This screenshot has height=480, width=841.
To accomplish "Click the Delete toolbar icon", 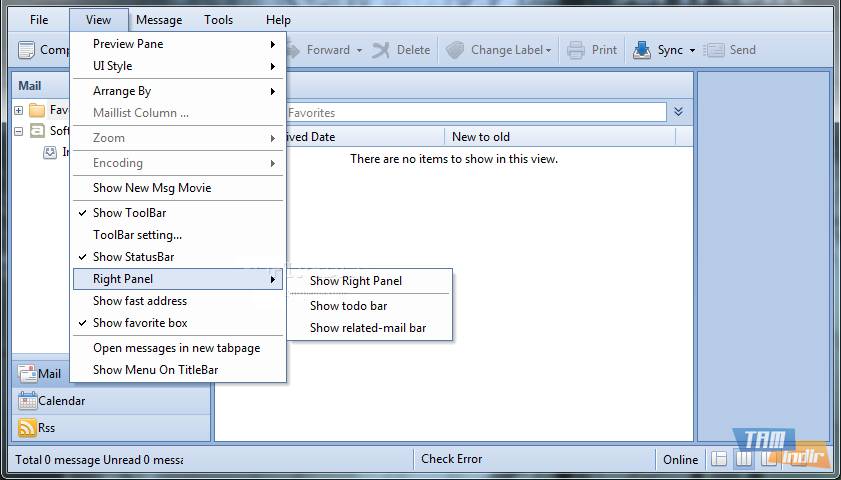I will (x=381, y=50).
